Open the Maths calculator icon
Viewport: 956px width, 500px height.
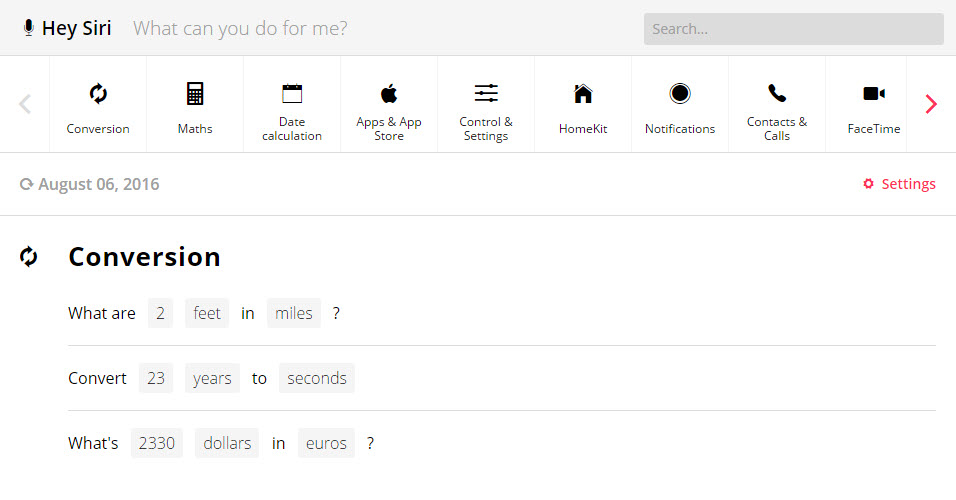[x=195, y=94]
